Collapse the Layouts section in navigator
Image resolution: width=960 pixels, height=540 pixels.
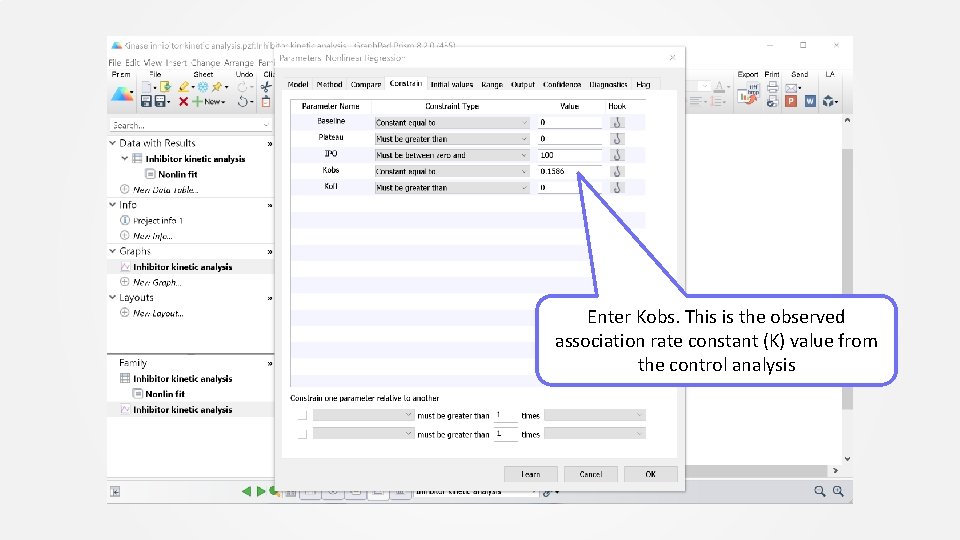(113, 298)
